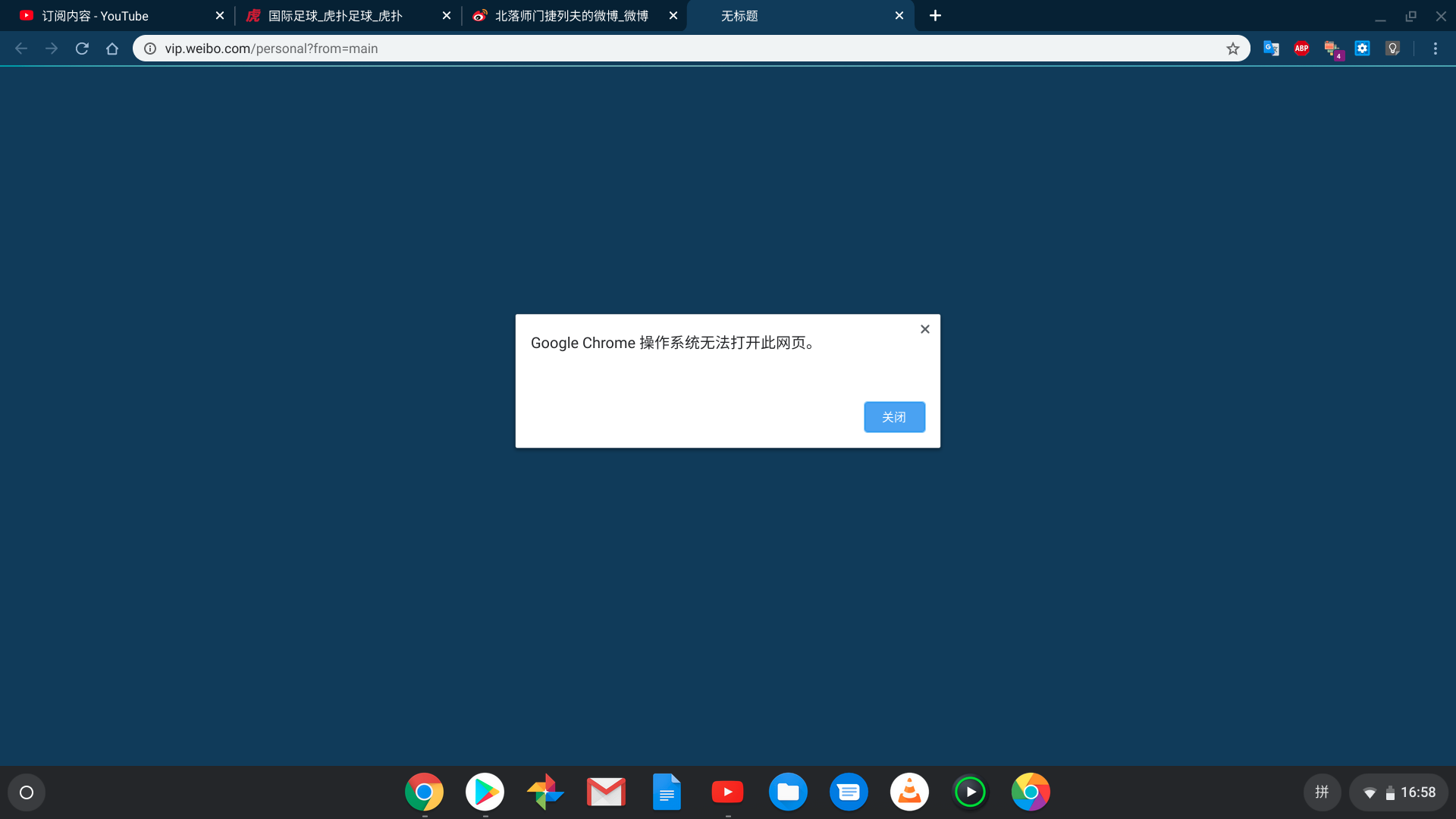This screenshot has height=819, width=1456.
Task: Open the Chrome three-dot menu
Action: 1435,49
